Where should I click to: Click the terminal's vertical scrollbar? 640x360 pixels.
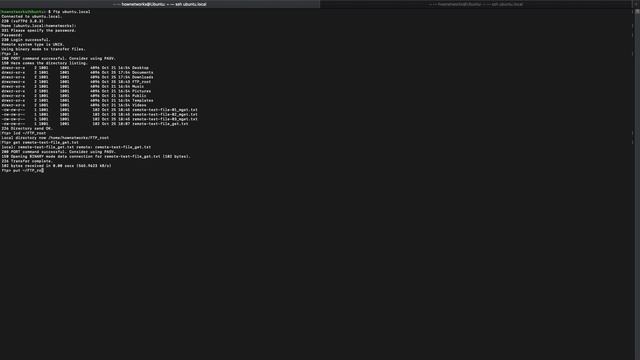tap(637, 184)
